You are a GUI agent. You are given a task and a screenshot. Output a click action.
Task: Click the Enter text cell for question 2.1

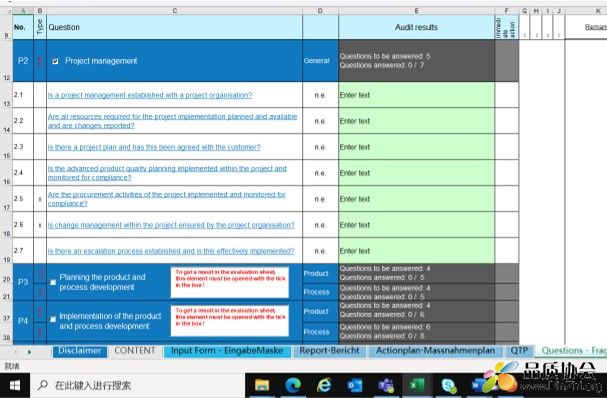click(x=416, y=95)
